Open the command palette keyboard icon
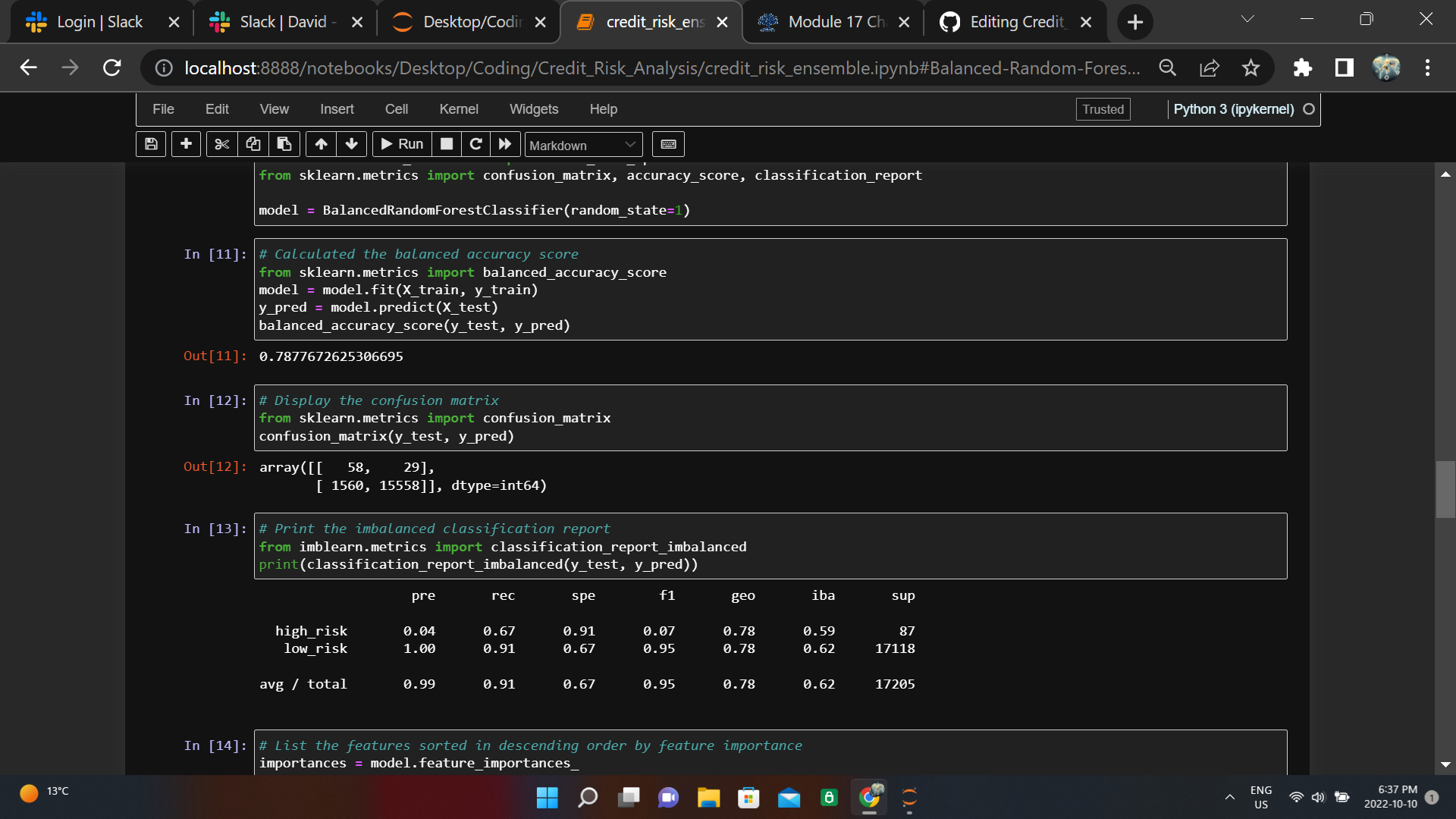The height and width of the screenshot is (819, 1456). [x=668, y=144]
